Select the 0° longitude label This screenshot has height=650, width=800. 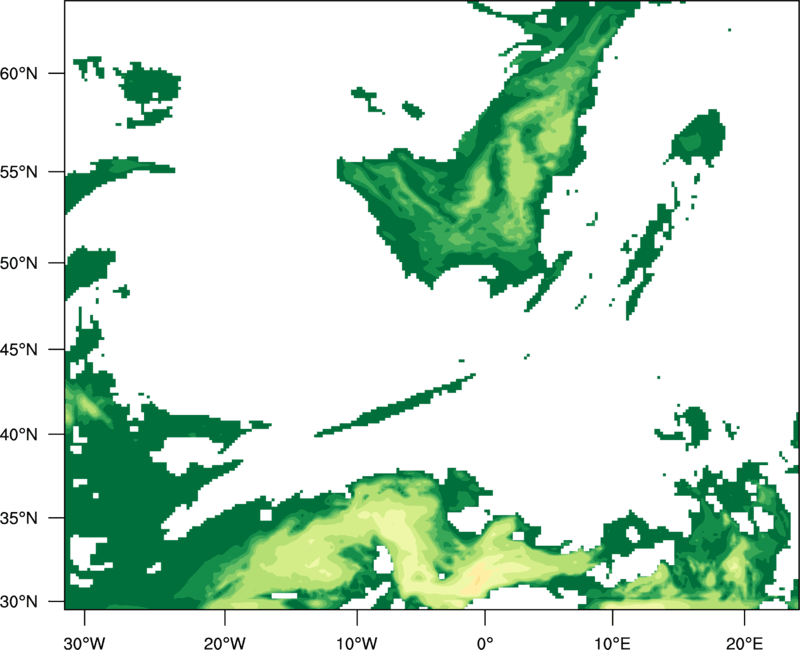(484, 642)
